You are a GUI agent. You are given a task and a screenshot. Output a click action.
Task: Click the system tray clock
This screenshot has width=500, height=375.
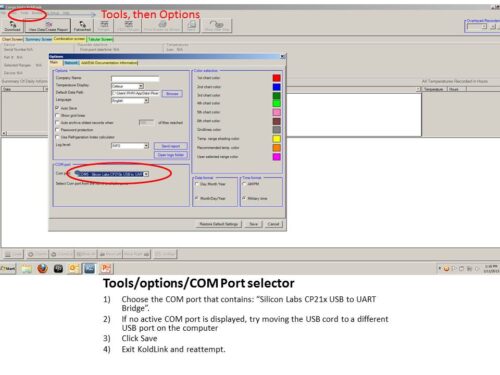491,269
